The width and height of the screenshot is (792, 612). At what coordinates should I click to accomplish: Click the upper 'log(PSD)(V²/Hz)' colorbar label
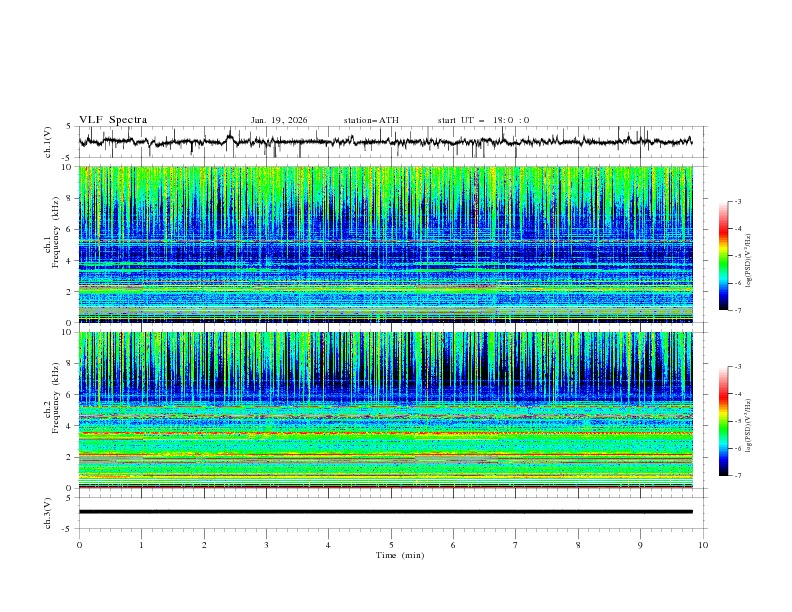749,261
